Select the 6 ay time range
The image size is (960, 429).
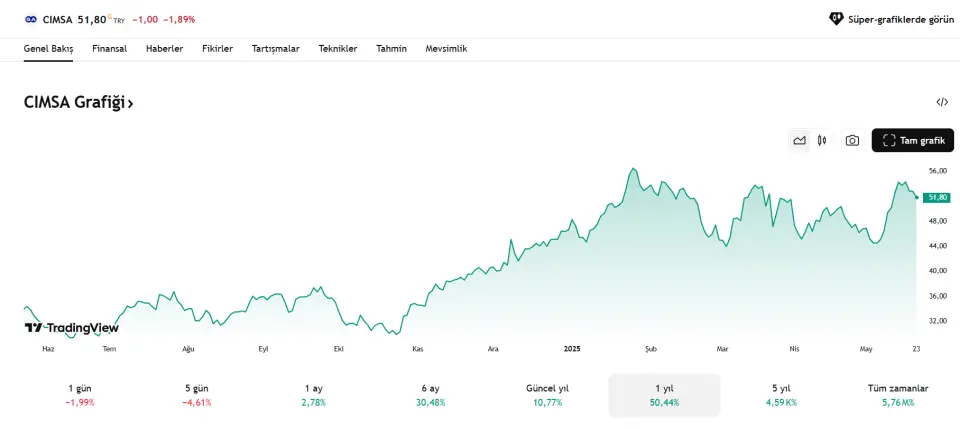pos(430,395)
